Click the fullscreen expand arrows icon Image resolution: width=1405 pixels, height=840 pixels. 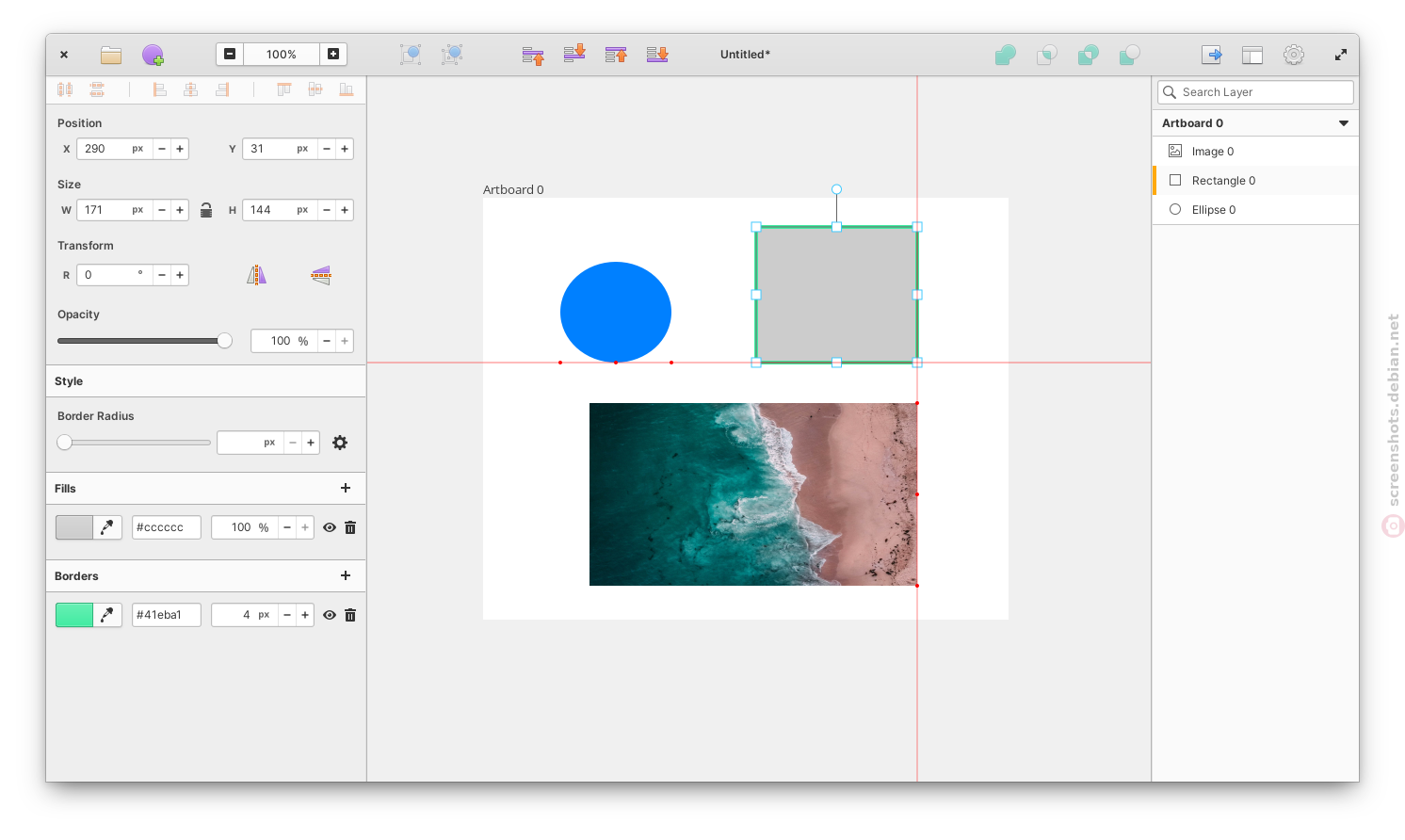tap(1341, 55)
